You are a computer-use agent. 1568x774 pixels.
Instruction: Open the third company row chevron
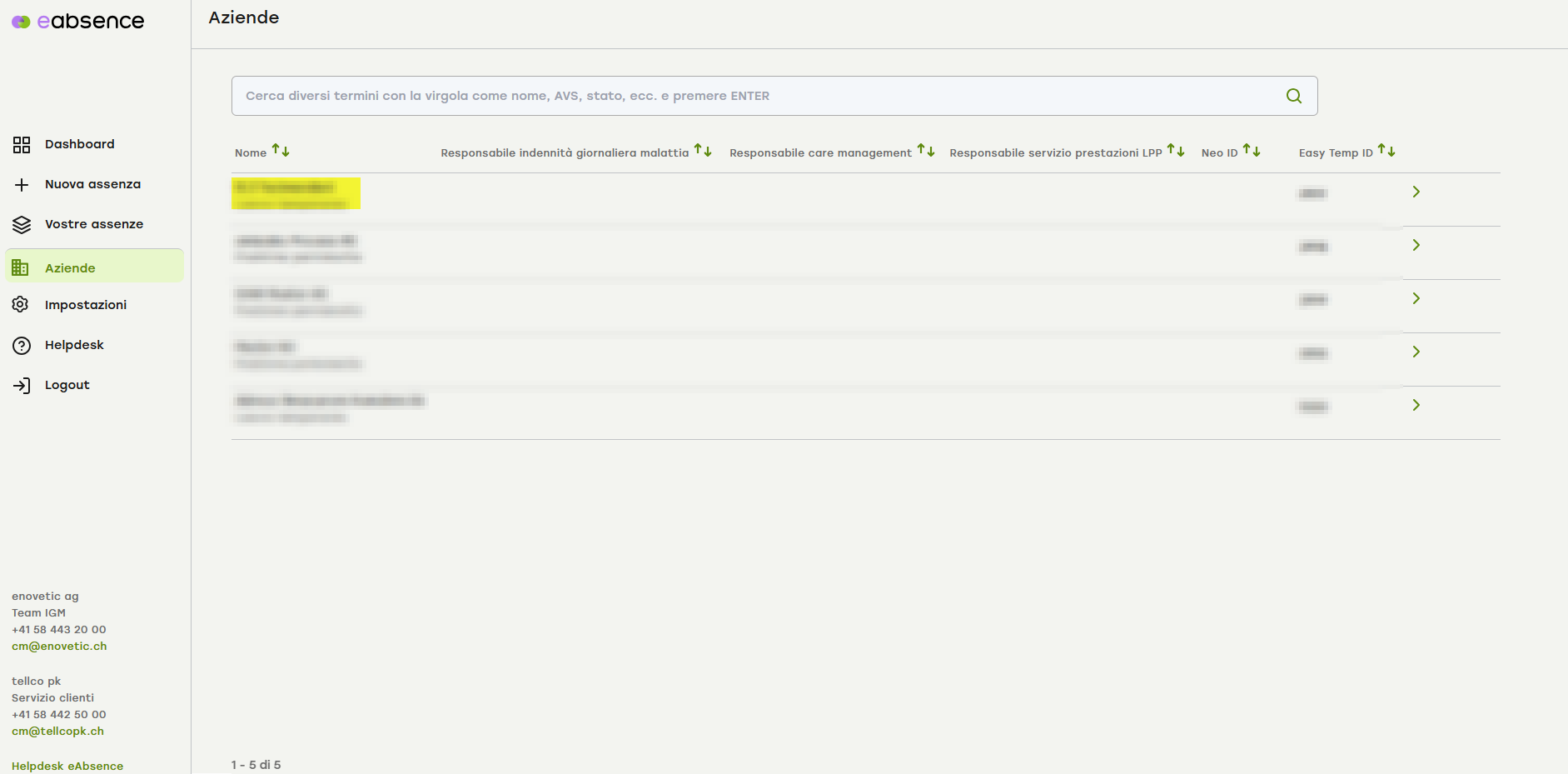tap(1416, 299)
